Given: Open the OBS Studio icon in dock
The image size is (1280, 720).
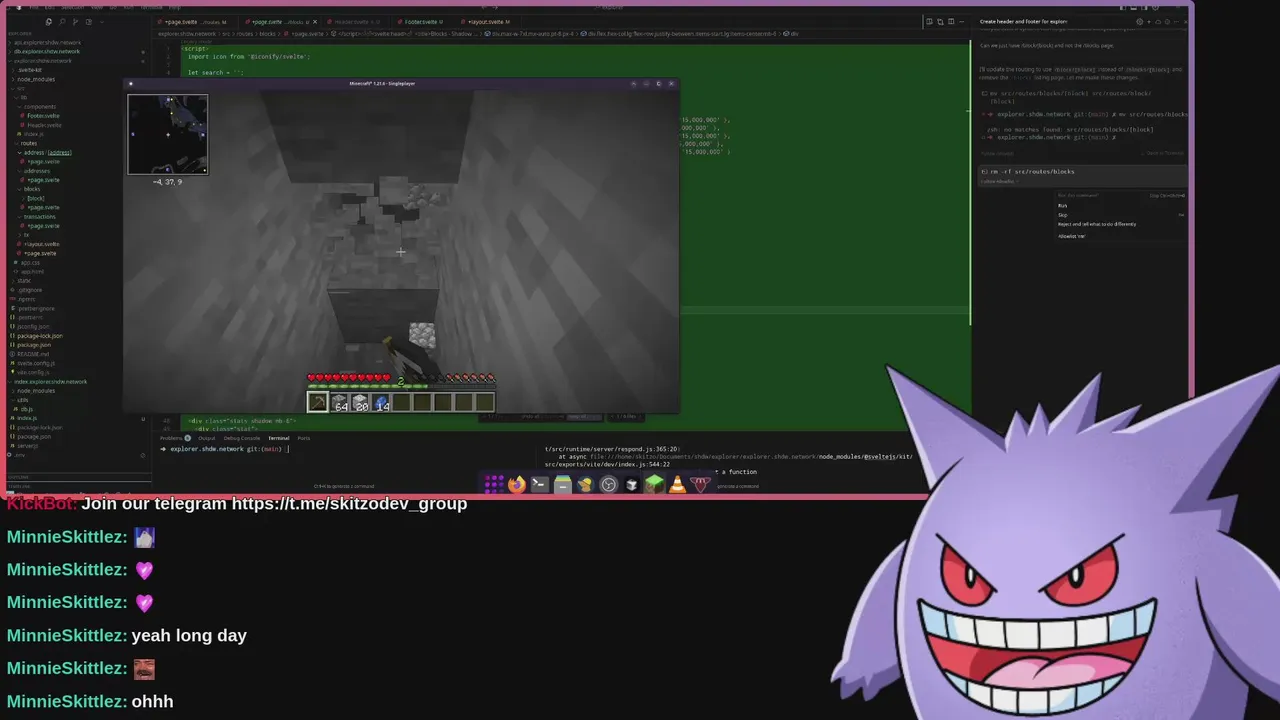Looking at the screenshot, I should (608, 485).
